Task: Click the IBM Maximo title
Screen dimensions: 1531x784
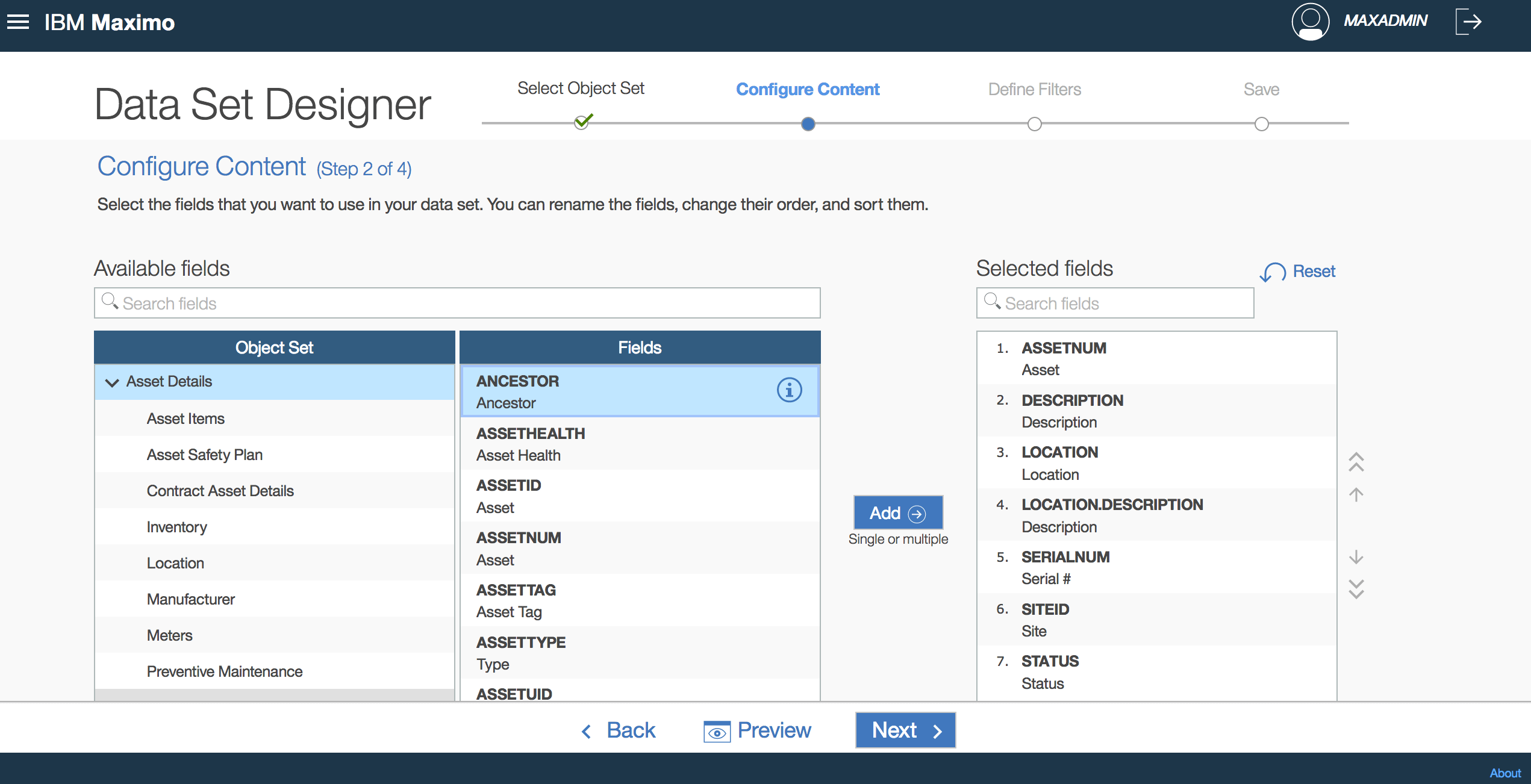Action: click(110, 22)
